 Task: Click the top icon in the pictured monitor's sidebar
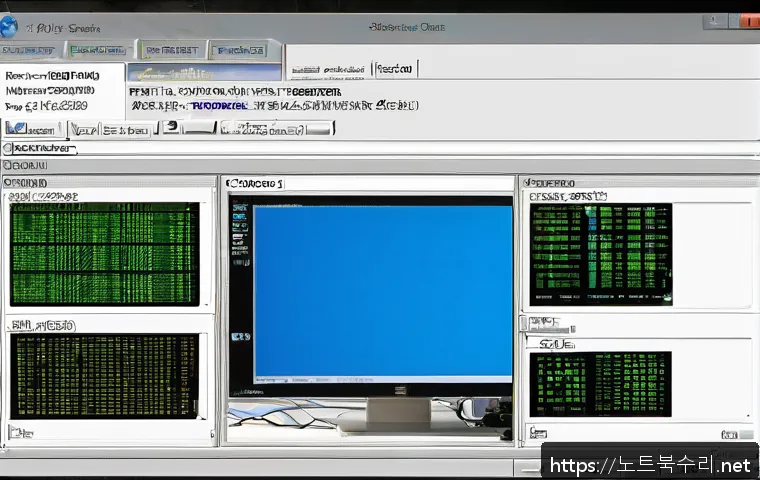tap(239, 208)
